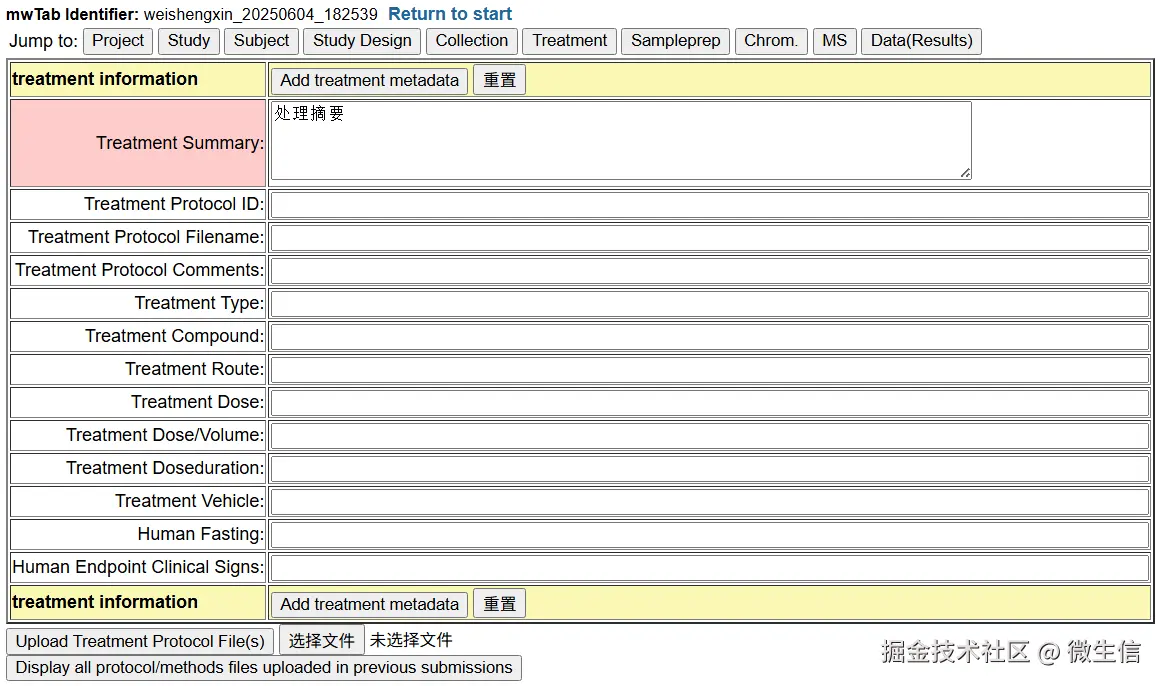Click the Treatment Summary resize handle

pos(965,173)
